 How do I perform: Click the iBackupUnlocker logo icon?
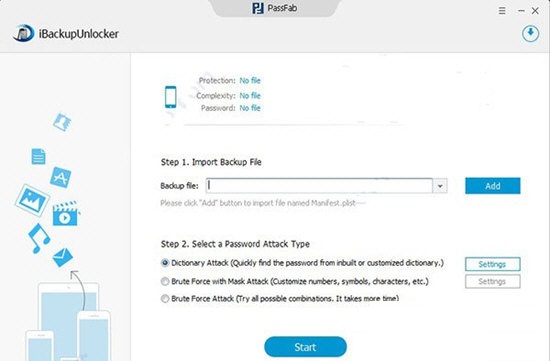(x=24, y=33)
